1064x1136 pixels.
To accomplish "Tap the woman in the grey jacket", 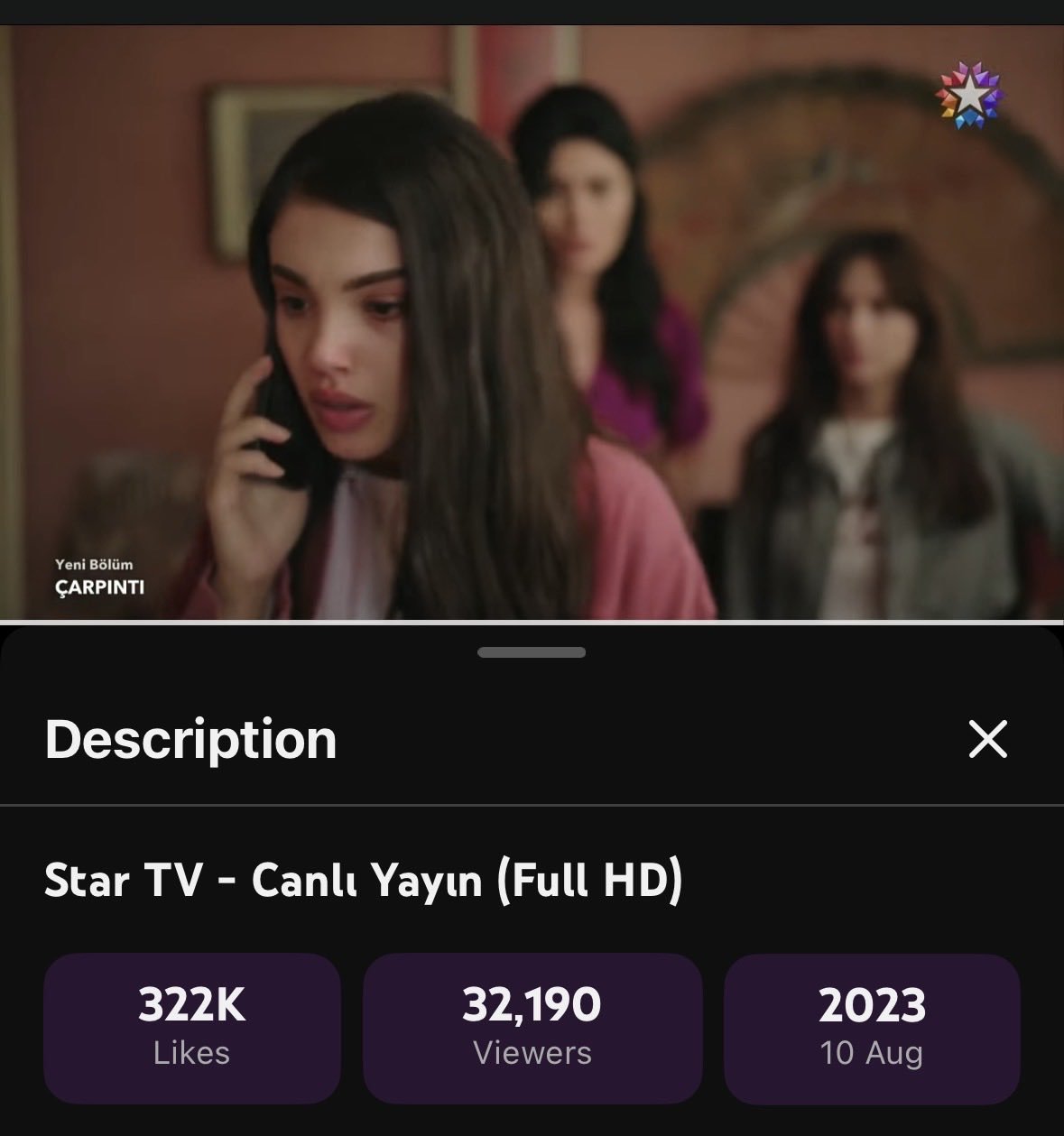I will (866, 424).
